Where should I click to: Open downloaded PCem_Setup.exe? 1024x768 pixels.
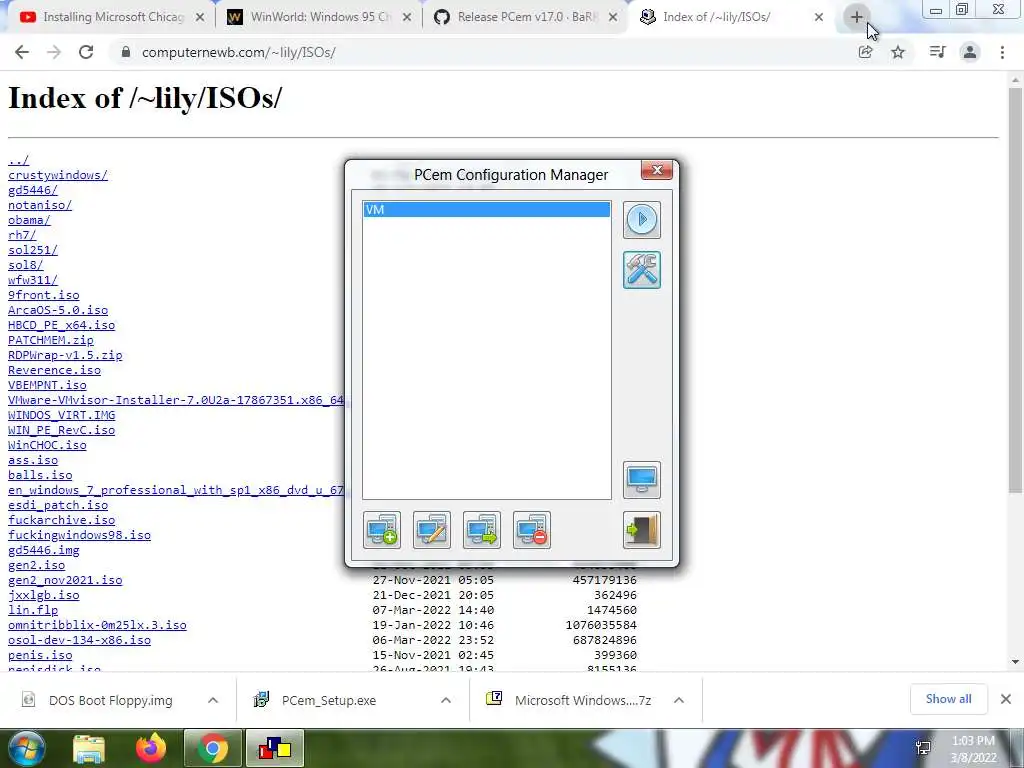330,700
